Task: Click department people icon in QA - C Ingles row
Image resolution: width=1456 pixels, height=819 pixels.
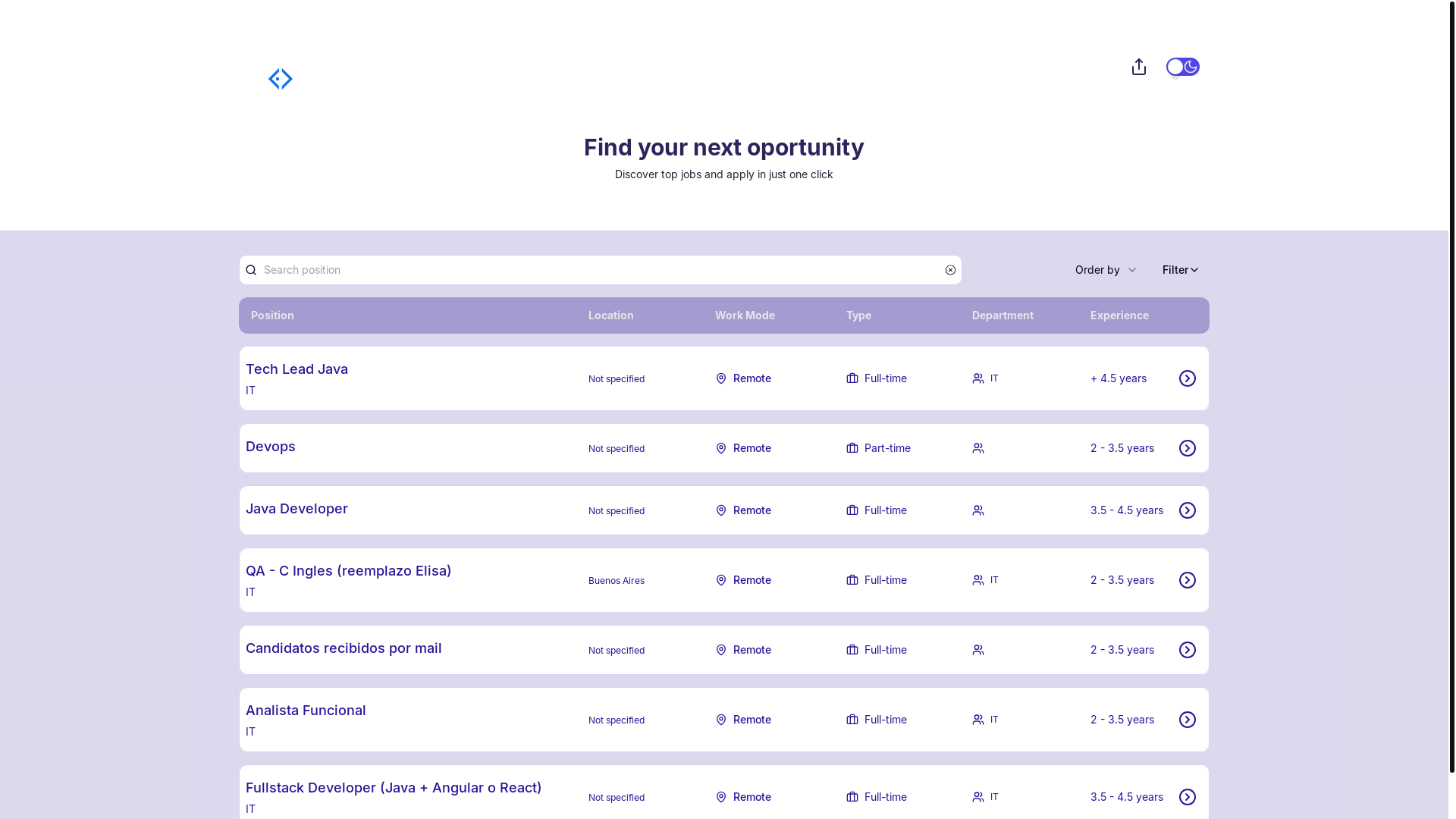Action: (978, 580)
